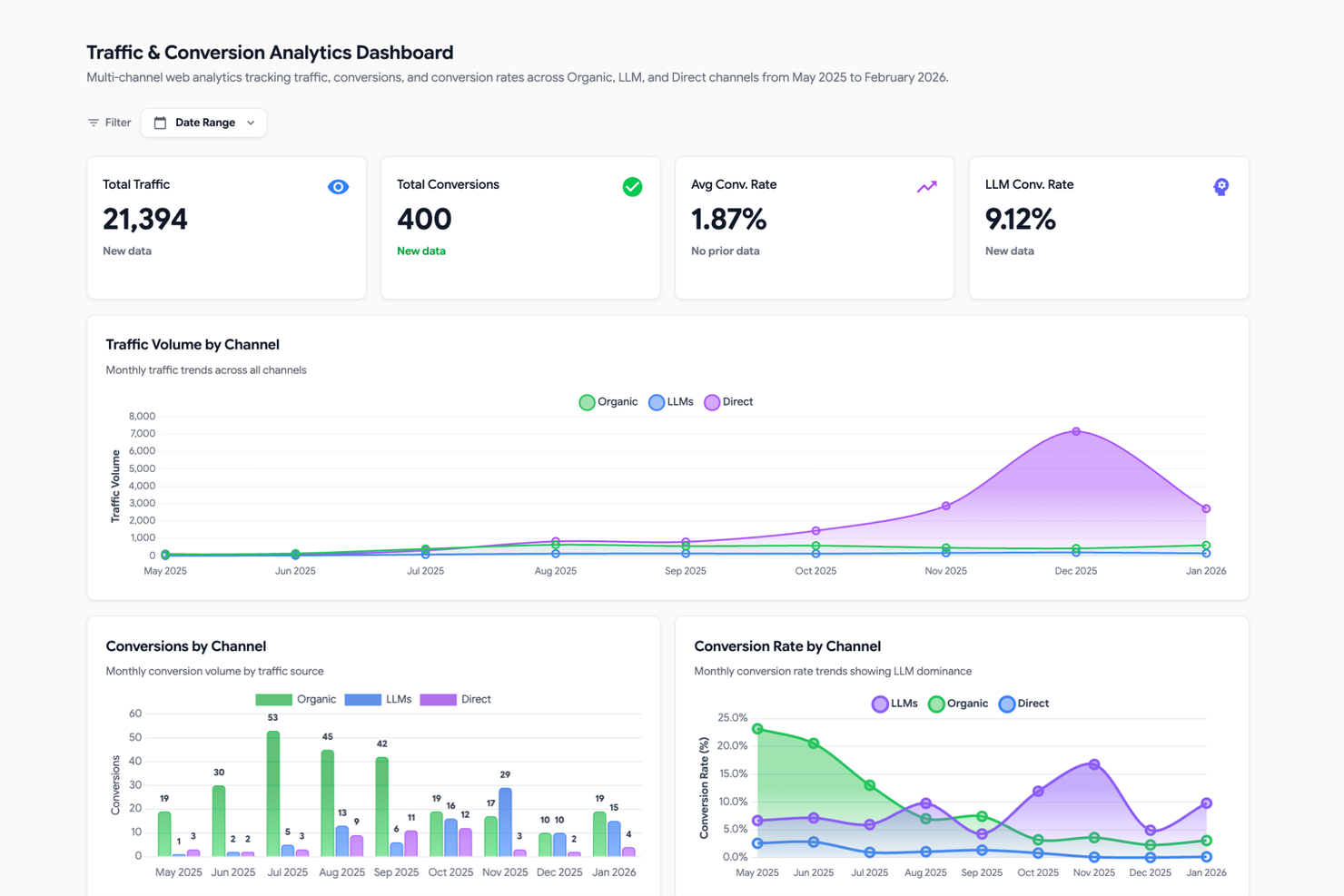Viewport: 1344px width, 896px height.
Task: Click the December 2025 peak on the Direct traffic curve
Action: coord(1076,431)
